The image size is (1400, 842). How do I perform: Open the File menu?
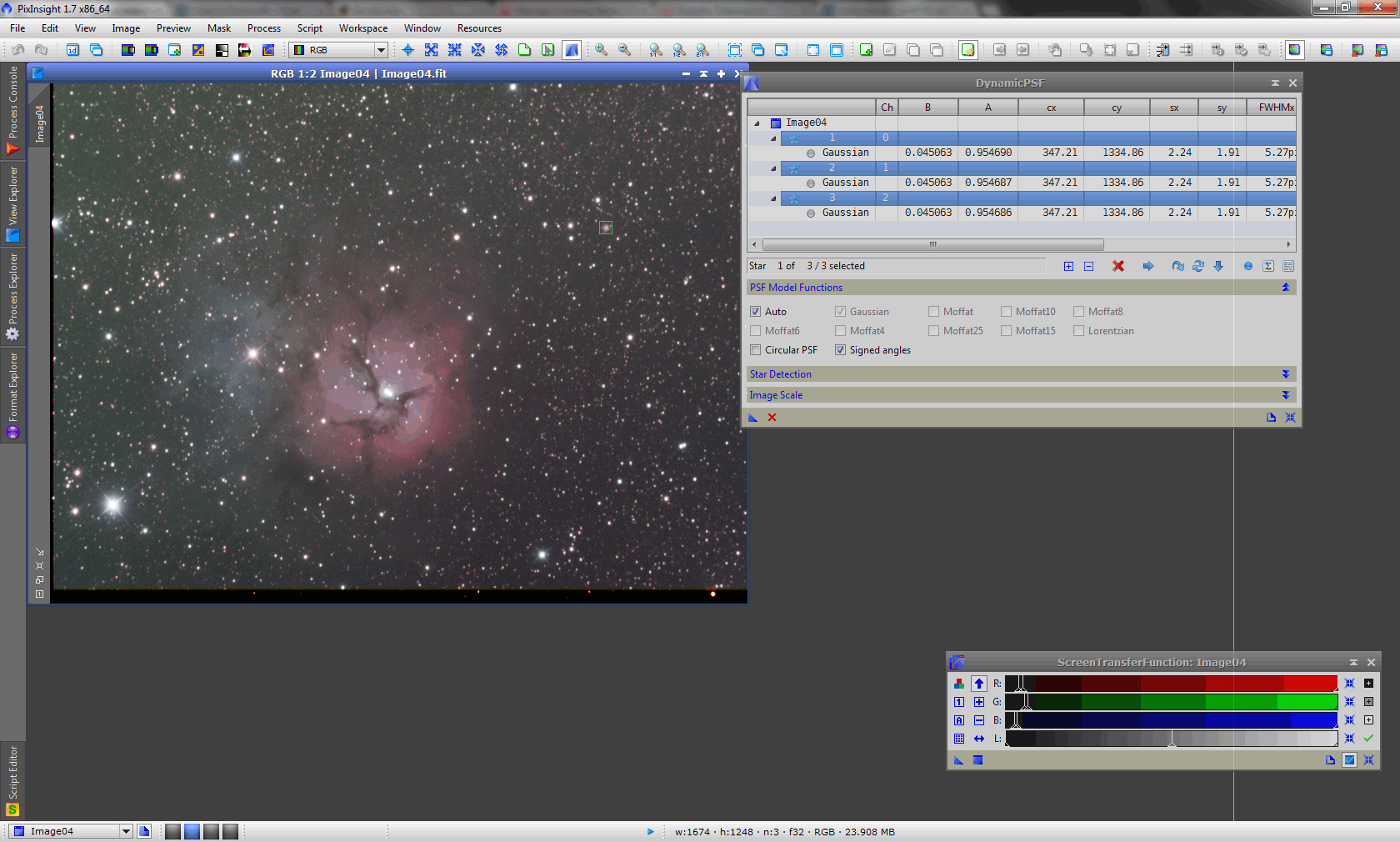[x=17, y=28]
